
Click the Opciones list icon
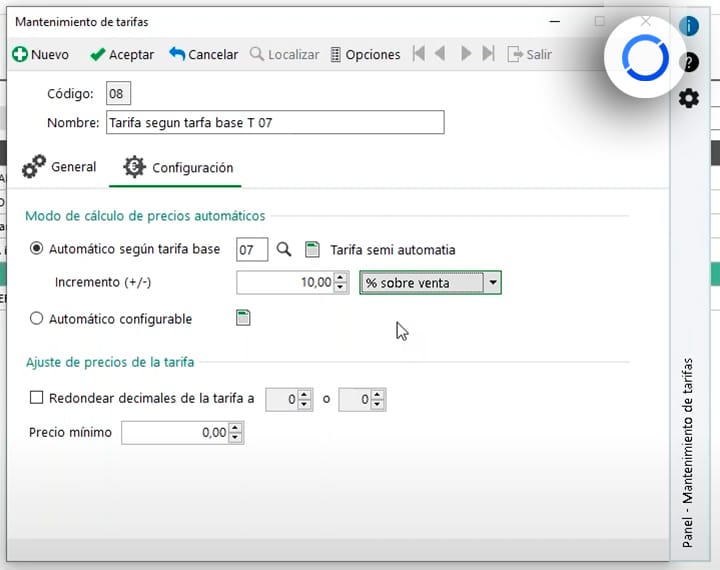tap(336, 54)
